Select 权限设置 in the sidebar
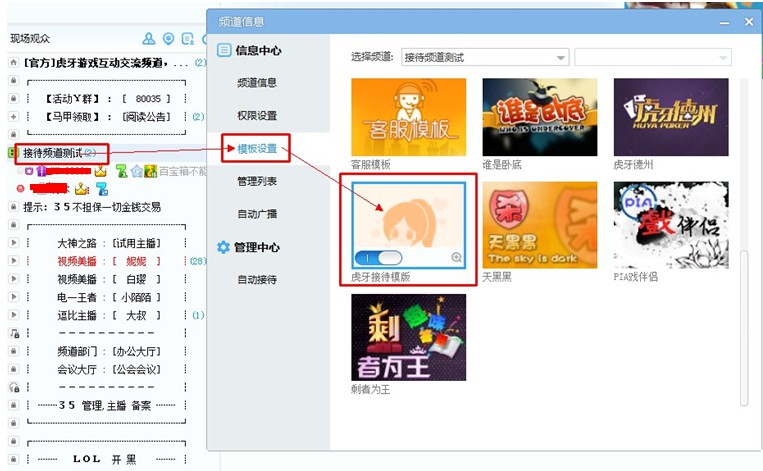 [257, 116]
